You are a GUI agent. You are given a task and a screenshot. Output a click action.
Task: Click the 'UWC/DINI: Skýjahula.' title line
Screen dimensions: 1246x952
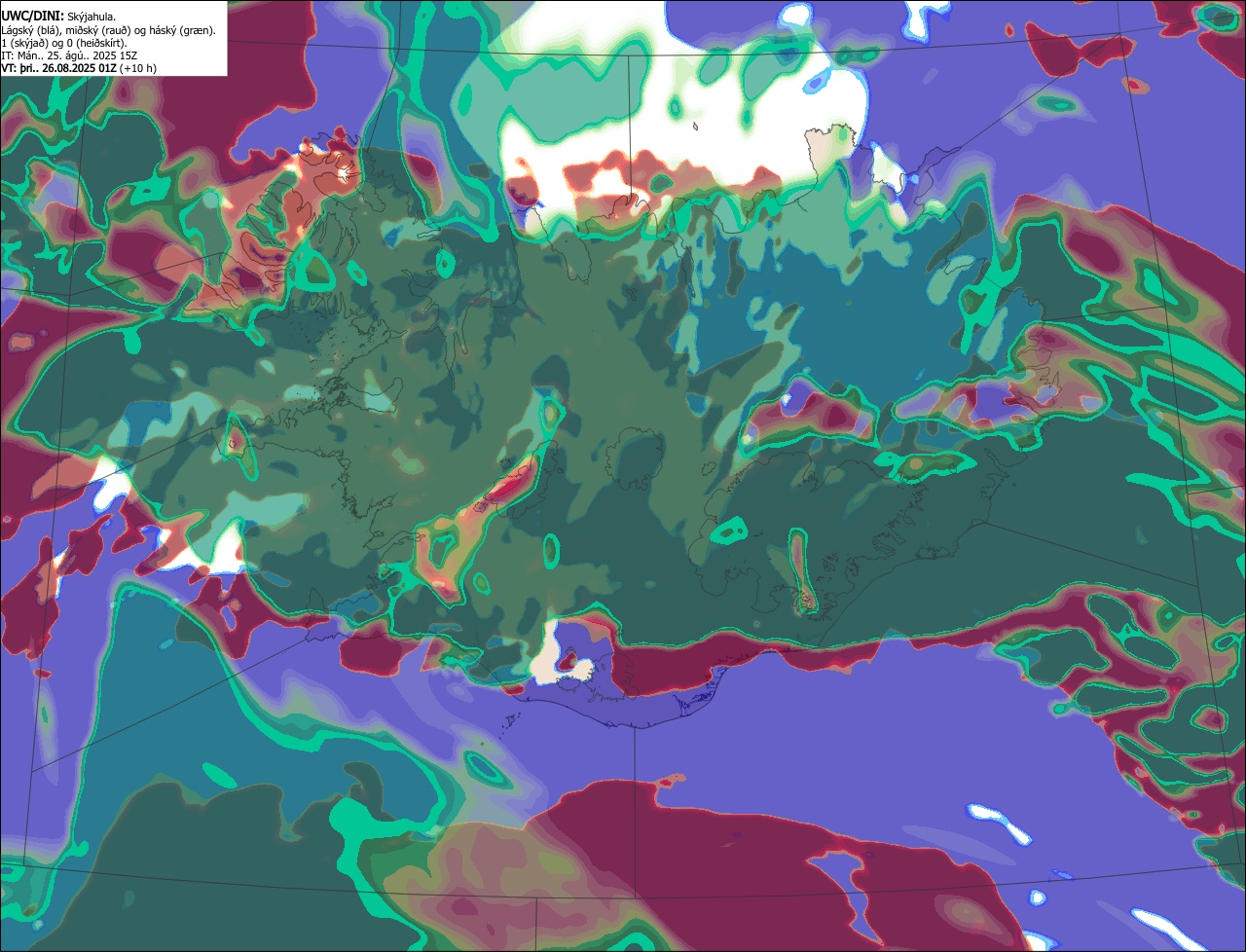tap(58, 17)
